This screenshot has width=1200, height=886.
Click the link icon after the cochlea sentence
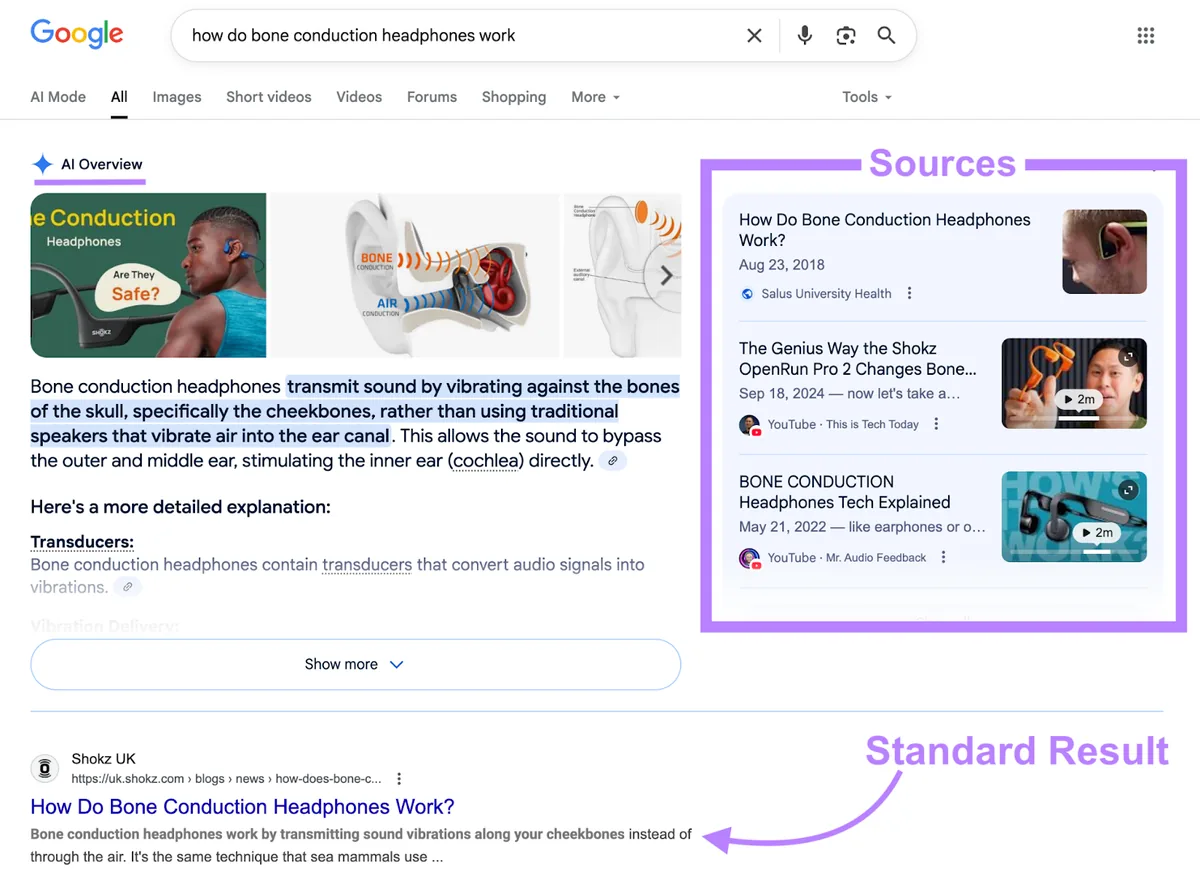pos(613,461)
